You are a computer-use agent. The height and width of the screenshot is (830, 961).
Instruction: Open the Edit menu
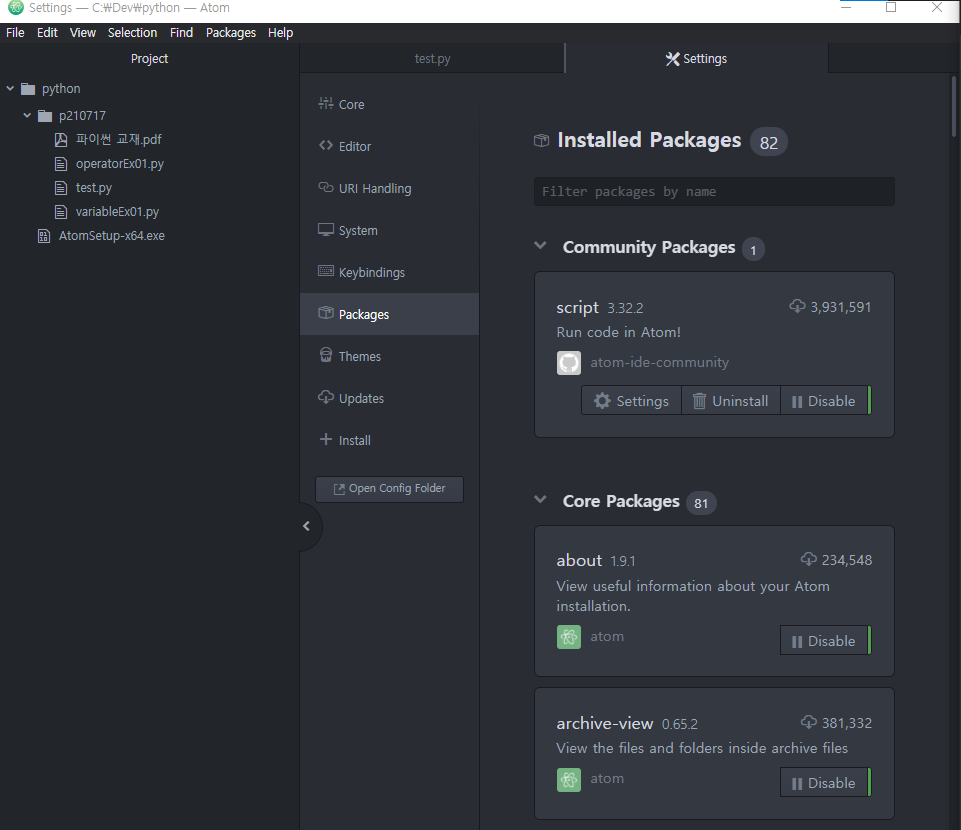[47, 32]
